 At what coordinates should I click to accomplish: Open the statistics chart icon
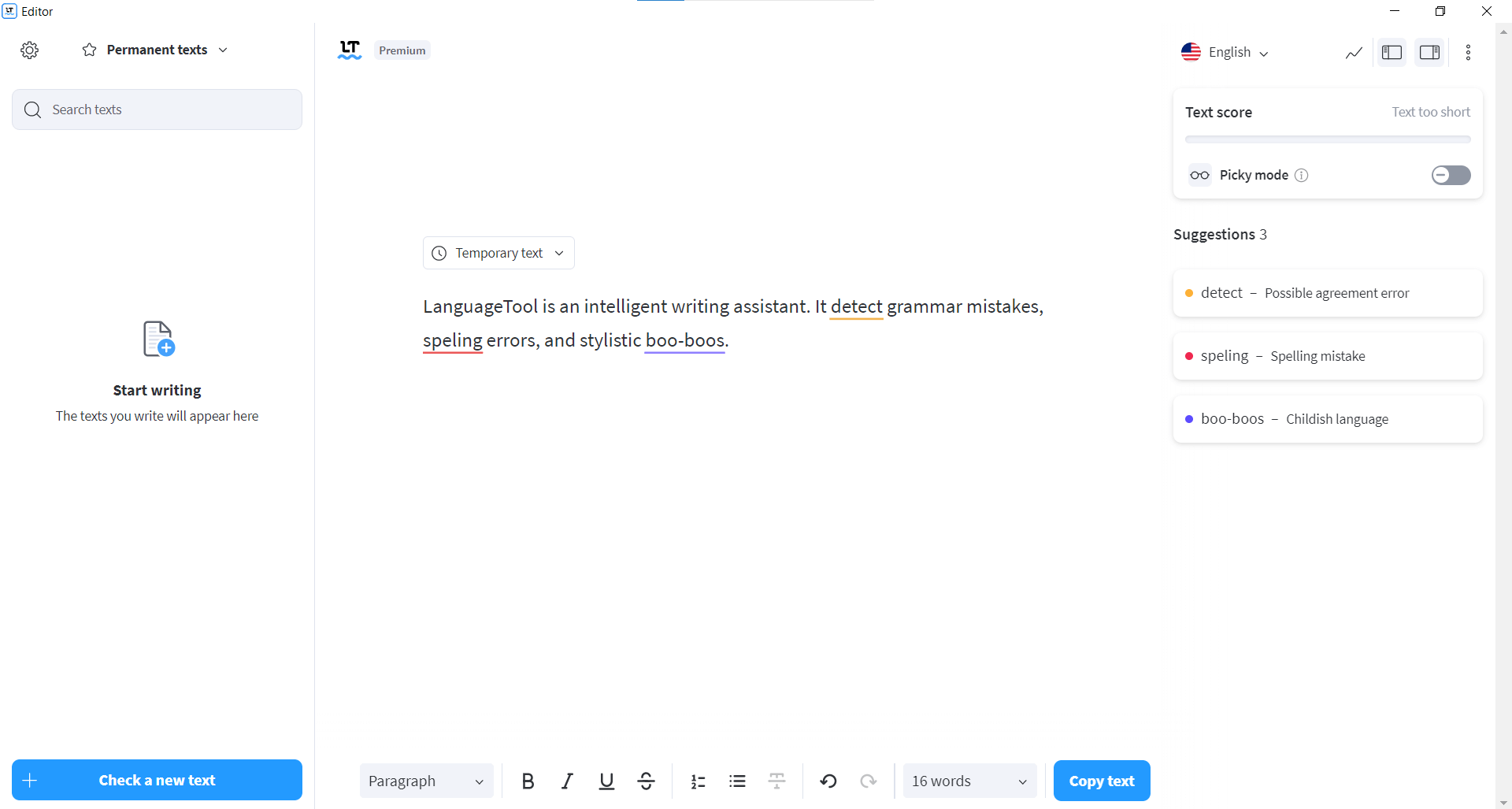point(1354,53)
